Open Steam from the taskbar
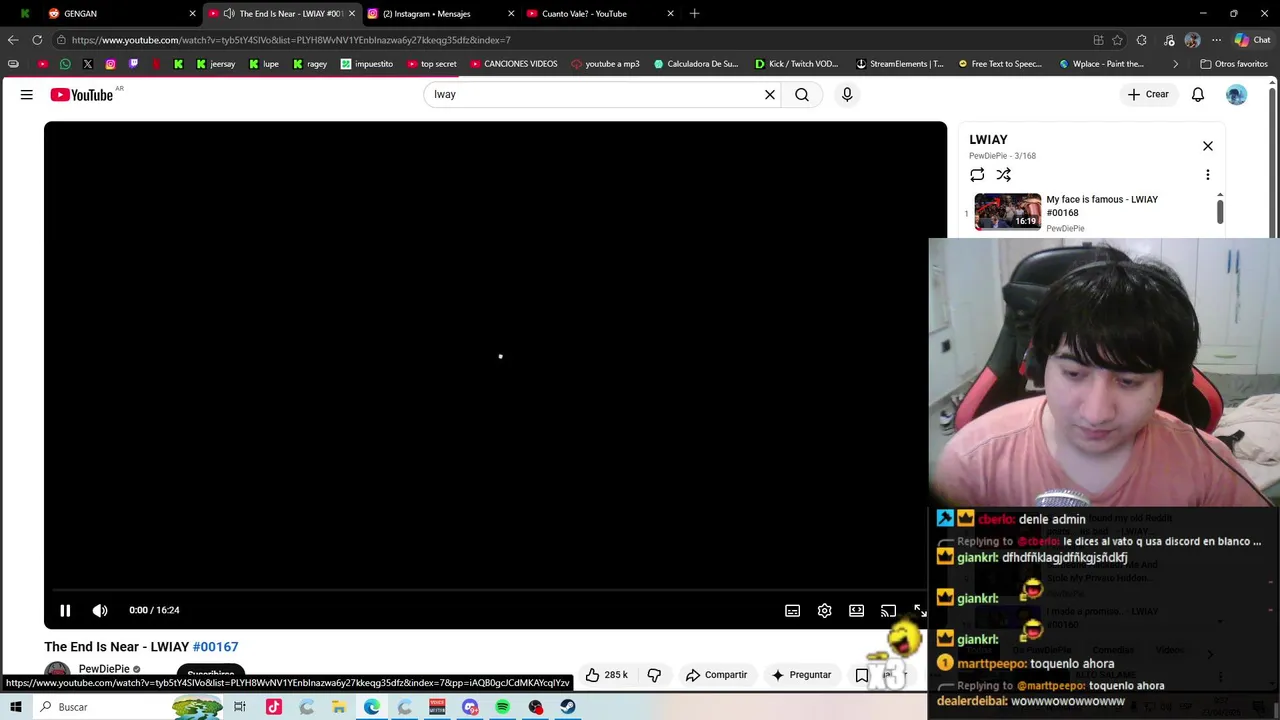Screen dimensions: 1280x720 tap(568, 707)
